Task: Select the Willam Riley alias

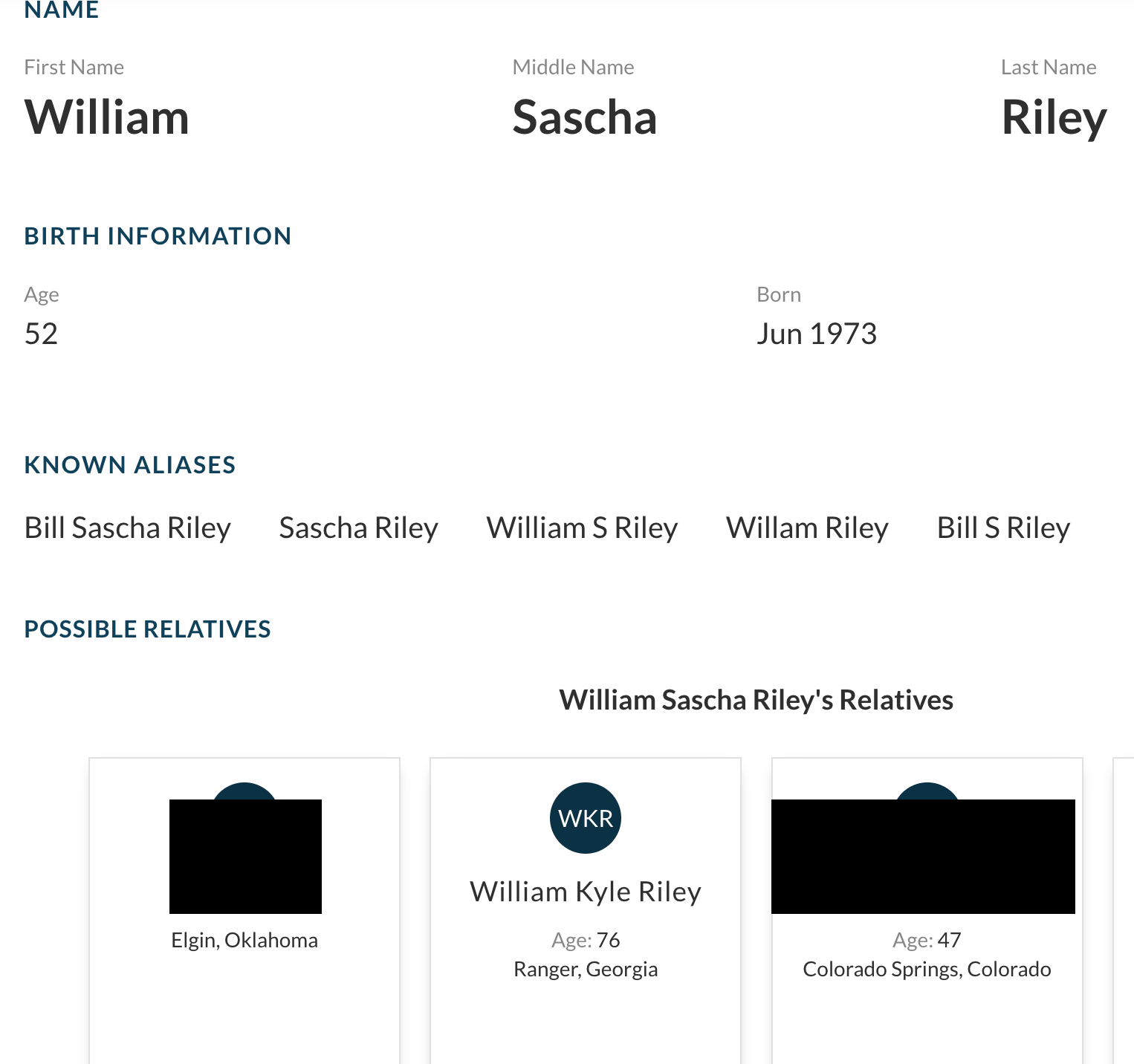Action: coord(807,528)
